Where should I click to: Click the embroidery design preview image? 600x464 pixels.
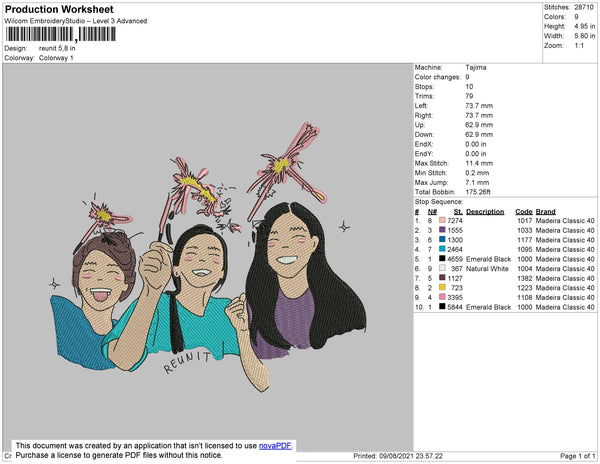(x=209, y=257)
